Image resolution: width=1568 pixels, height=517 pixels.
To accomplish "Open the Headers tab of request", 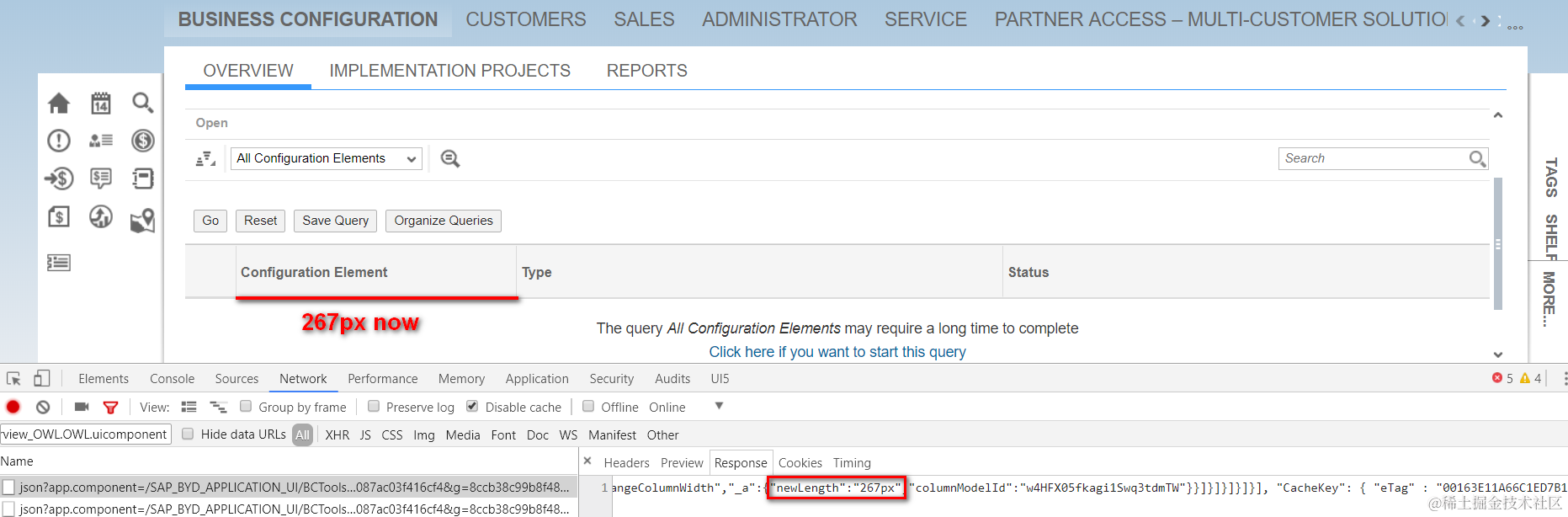I will 627,463.
